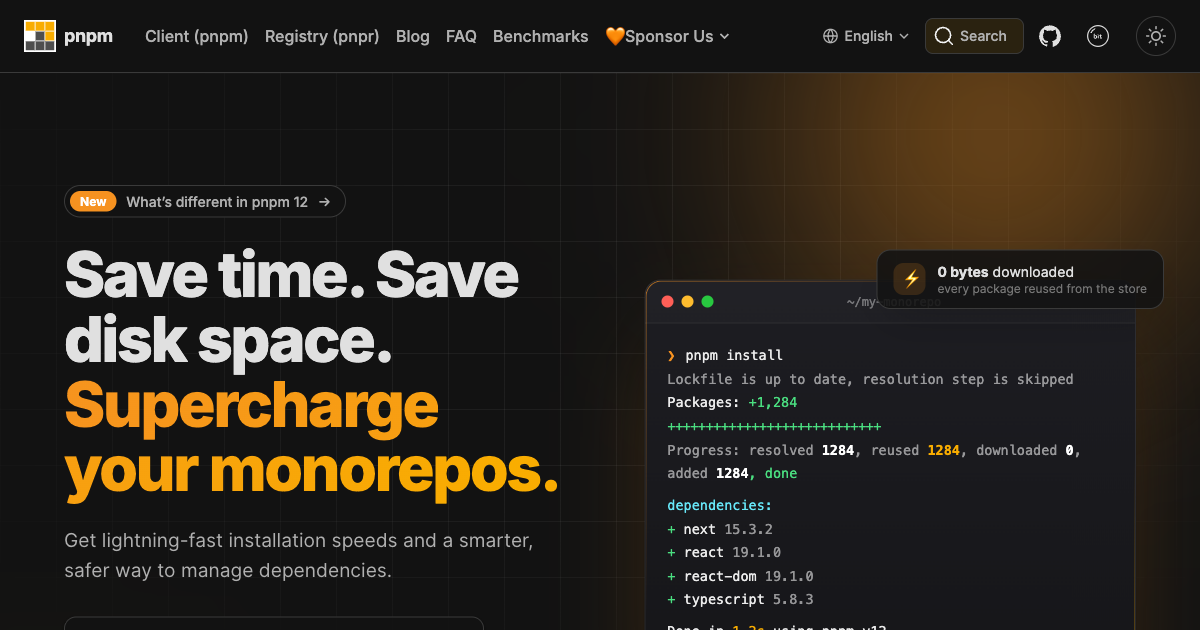Click the "0 bytes downloaded" badge text
The width and height of the screenshot is (1200, 630).
[x=1005, y=272]
